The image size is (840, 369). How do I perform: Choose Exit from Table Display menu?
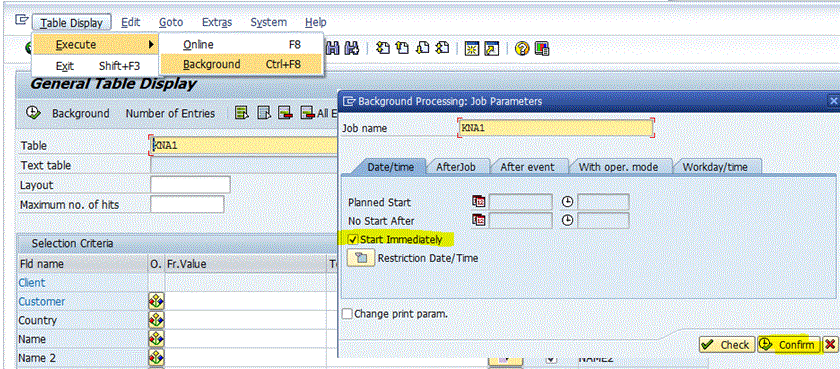pos(95,66)
